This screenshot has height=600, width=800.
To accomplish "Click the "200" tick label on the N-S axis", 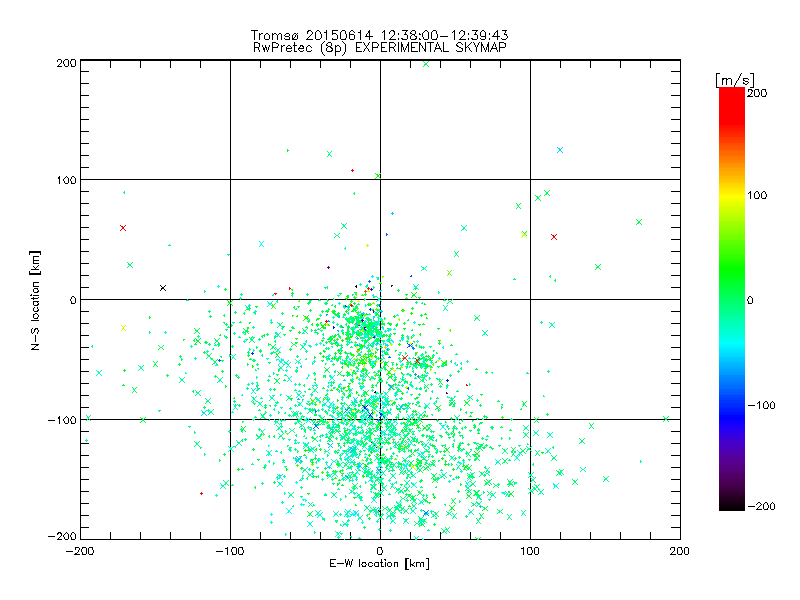I will tap(67, 63).
